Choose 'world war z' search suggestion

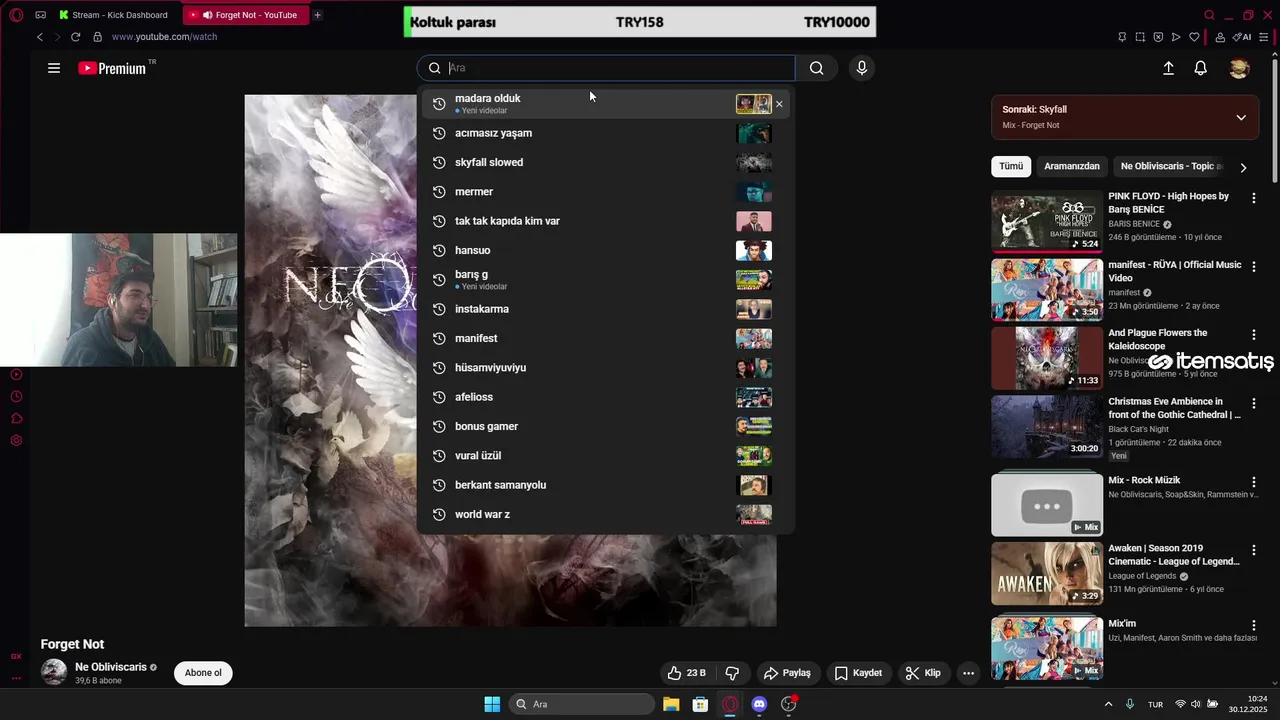point(605,514)
